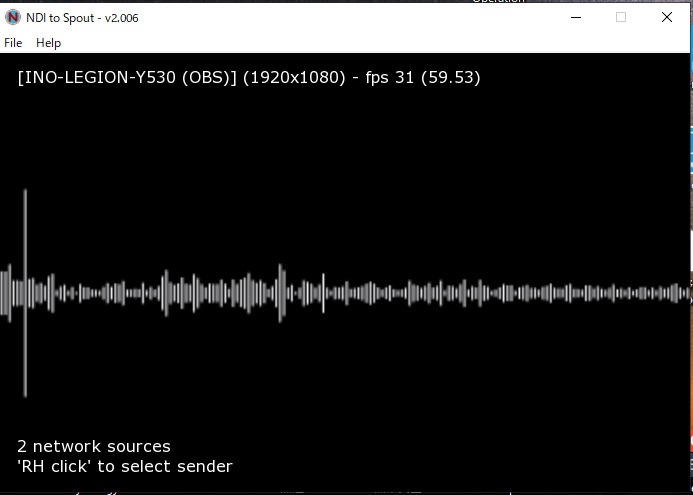Screen dimensions: 693x495
Task: Minimize the NDI to Spout window
Action: (576, 17)
